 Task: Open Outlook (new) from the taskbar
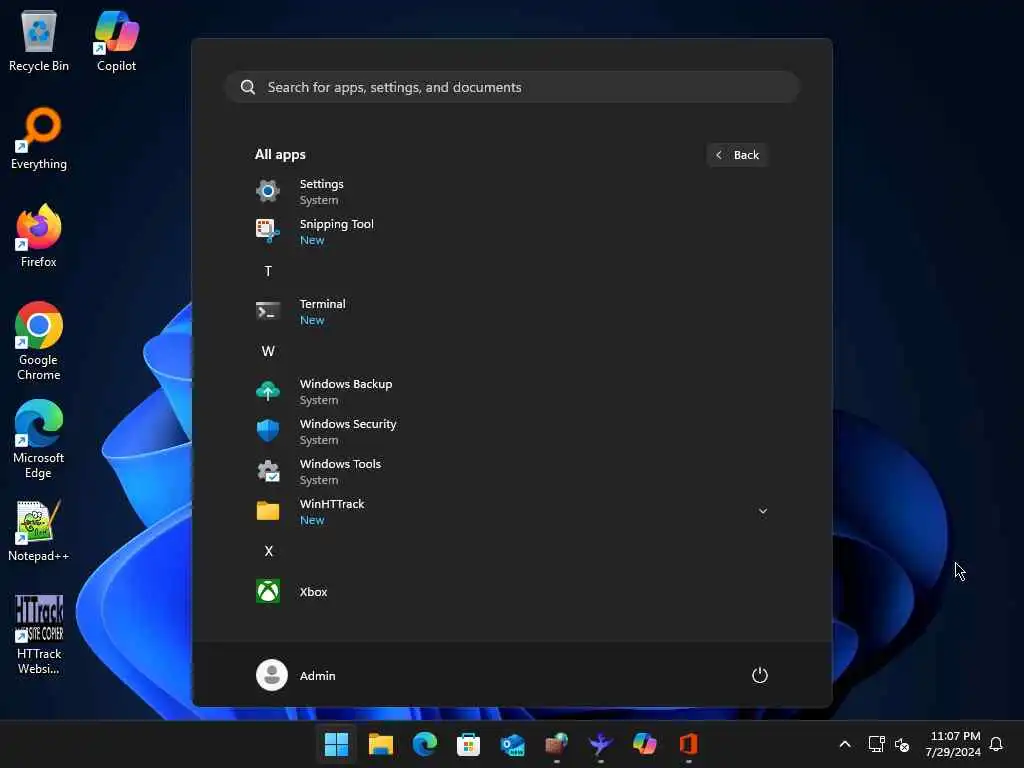click(x=513, y=744)
